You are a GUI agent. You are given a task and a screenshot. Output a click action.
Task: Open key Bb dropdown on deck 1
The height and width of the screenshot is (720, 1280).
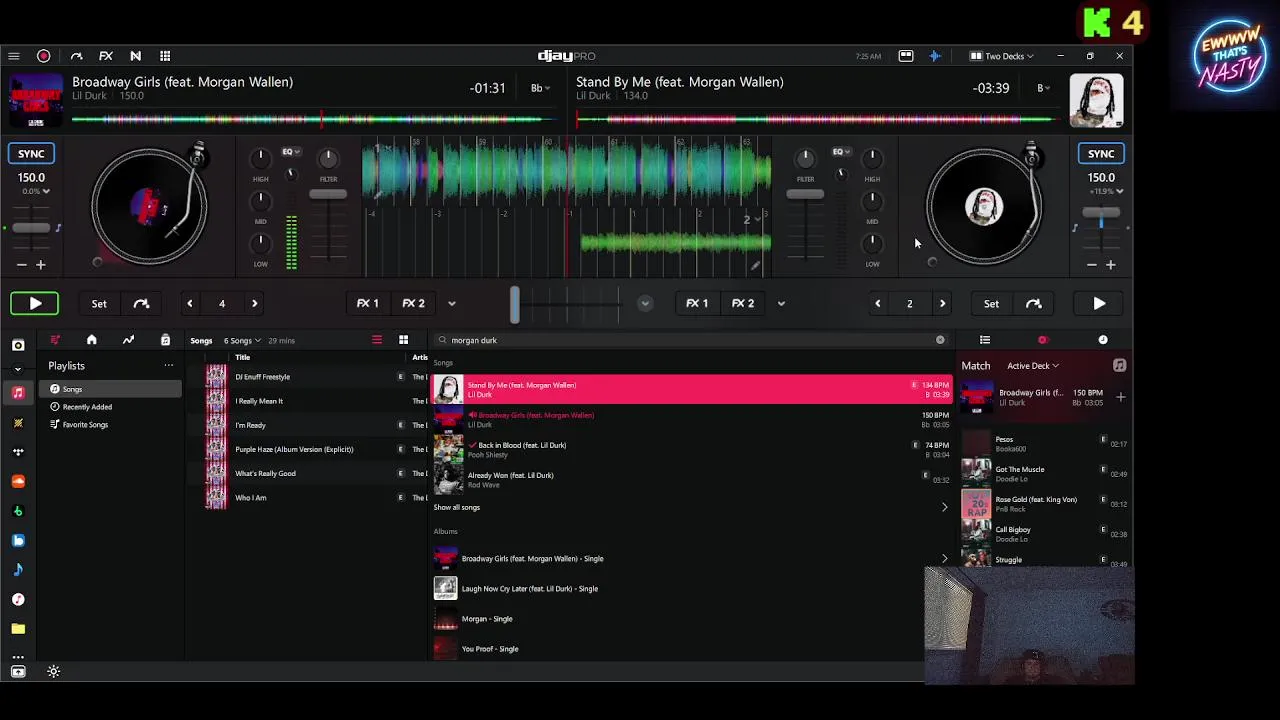click(x=540, y=88)
